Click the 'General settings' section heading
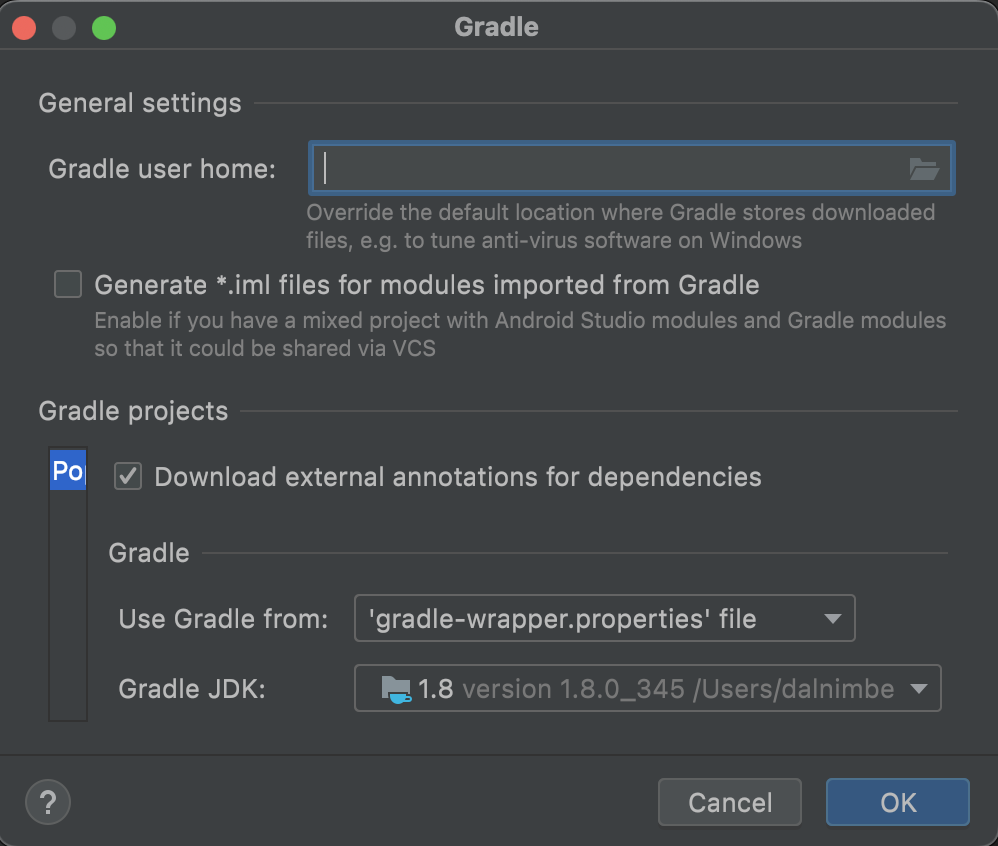 tap(140, 103)
